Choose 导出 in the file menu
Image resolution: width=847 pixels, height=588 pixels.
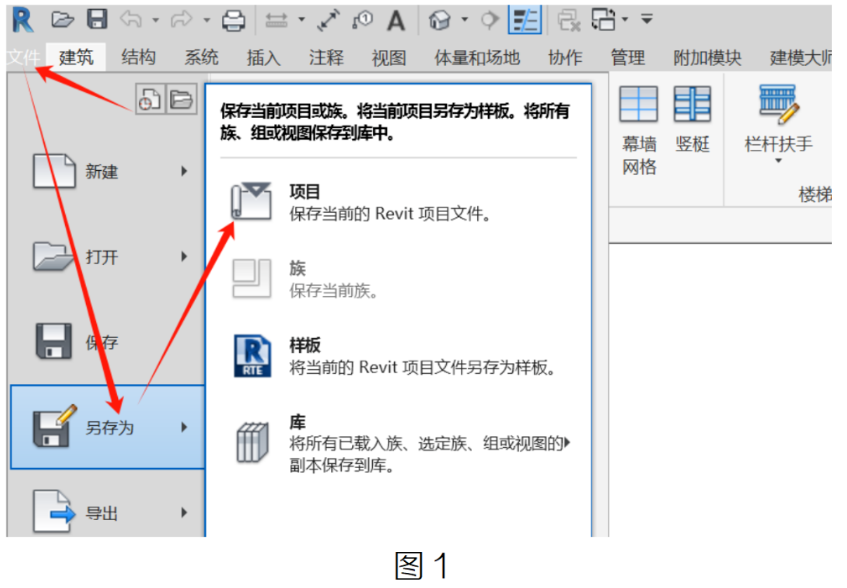tap(107, 512)
